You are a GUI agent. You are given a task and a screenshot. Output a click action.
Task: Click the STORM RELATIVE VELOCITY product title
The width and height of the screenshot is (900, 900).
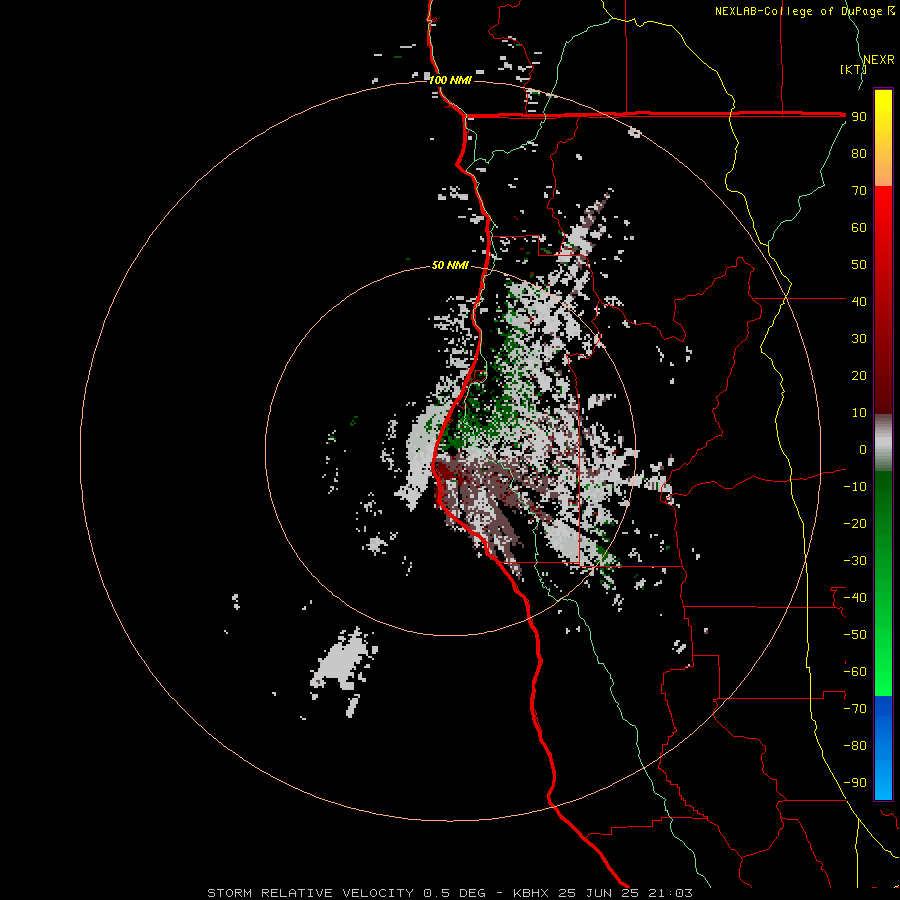(x=310, y=893)
